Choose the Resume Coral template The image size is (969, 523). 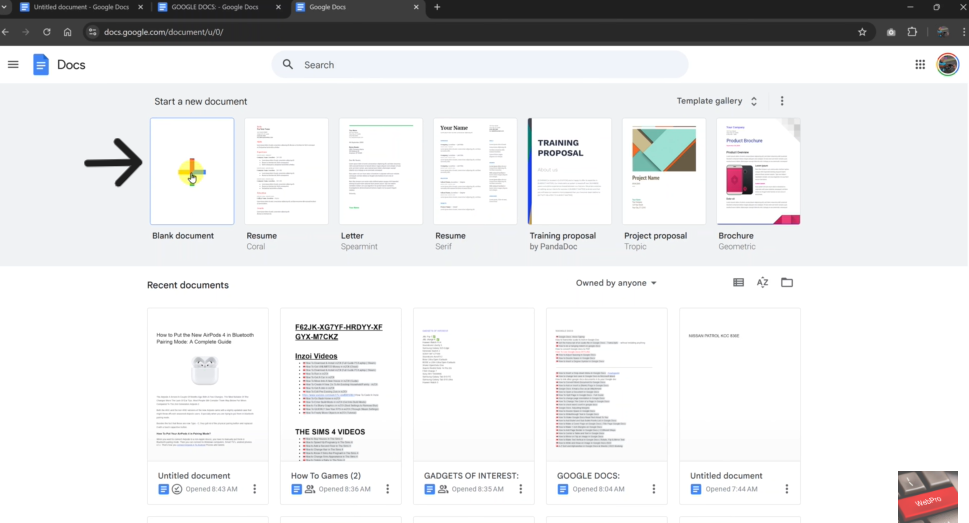286,171
